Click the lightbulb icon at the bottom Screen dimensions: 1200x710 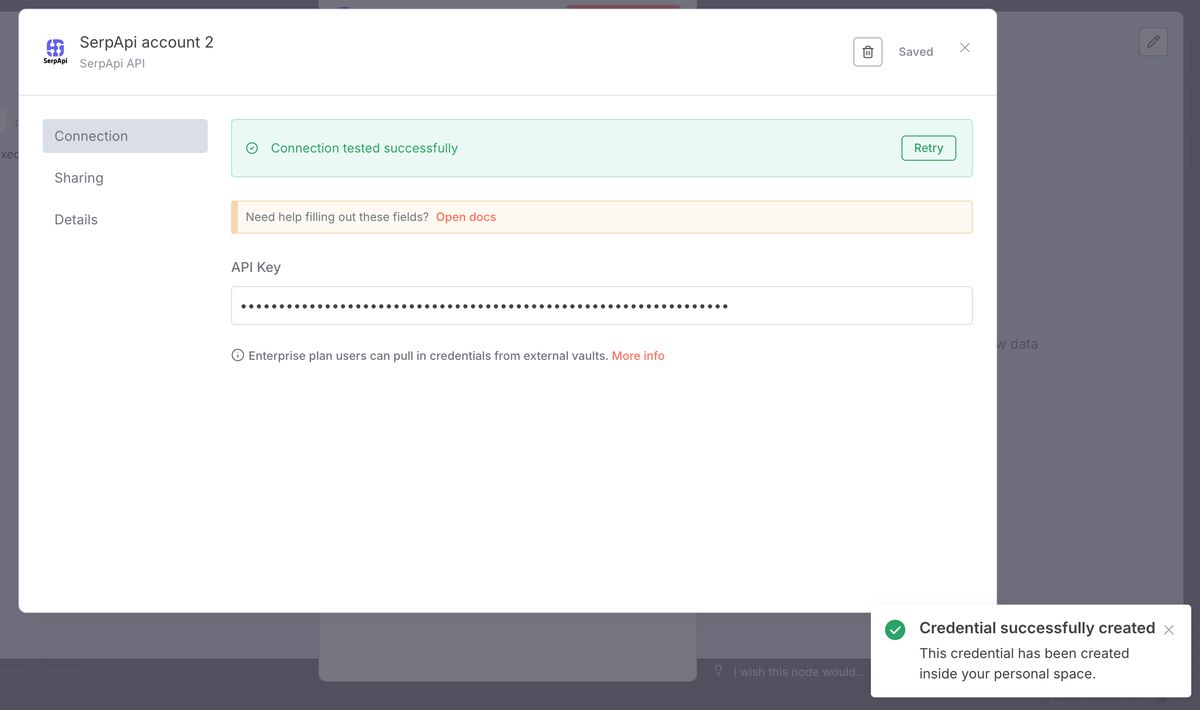click(x=718, y=671)
